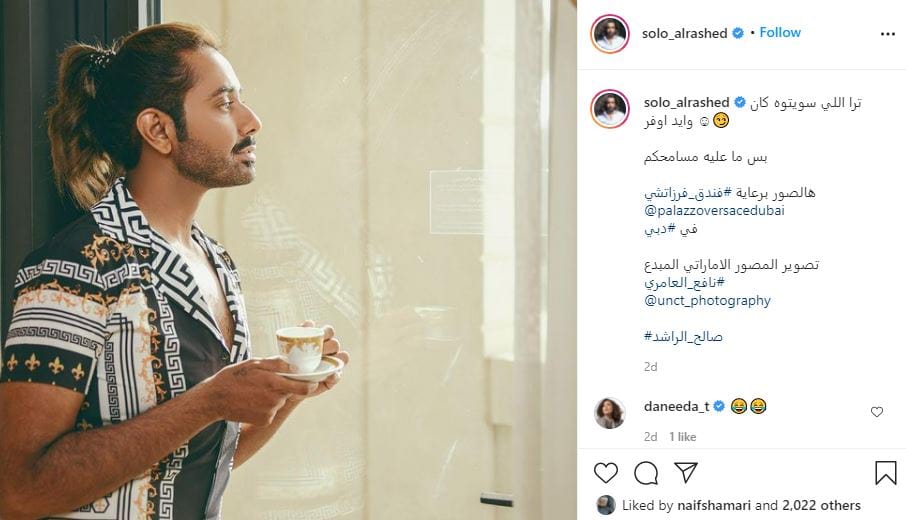Save post using the bookmark icon
This screenshot has width=906, height=520.
(x=885, y=473)
